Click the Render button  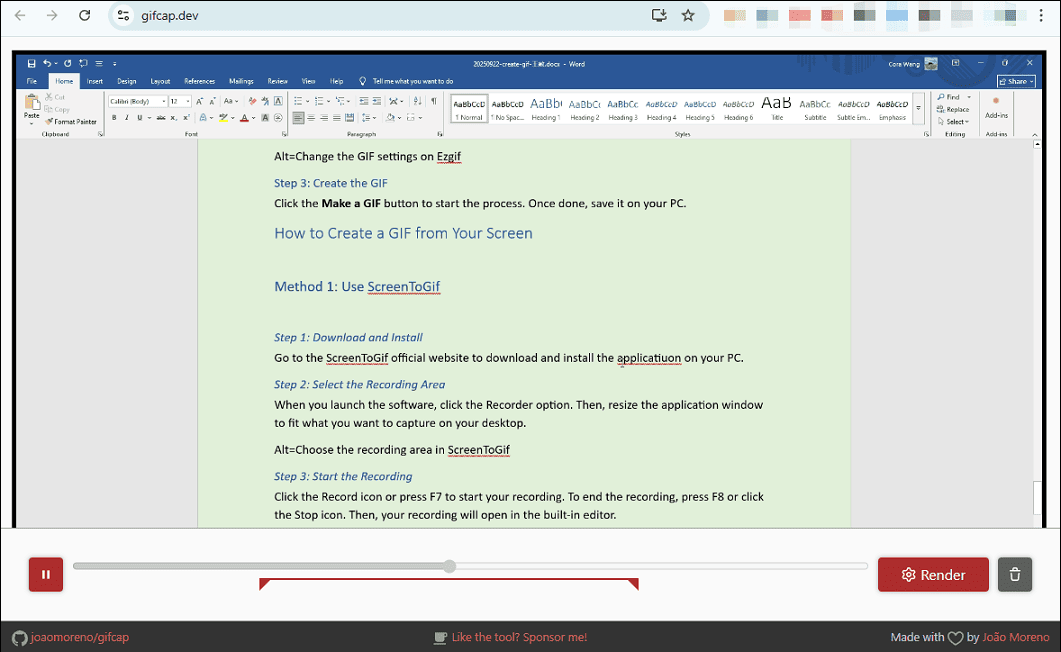click(933, 574)
